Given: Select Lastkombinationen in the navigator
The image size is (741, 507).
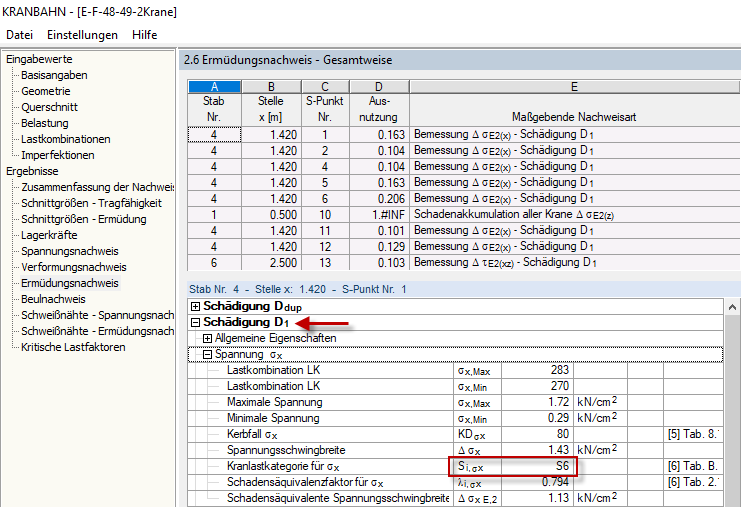Looking at the screenshot, I should coord(66,139).
